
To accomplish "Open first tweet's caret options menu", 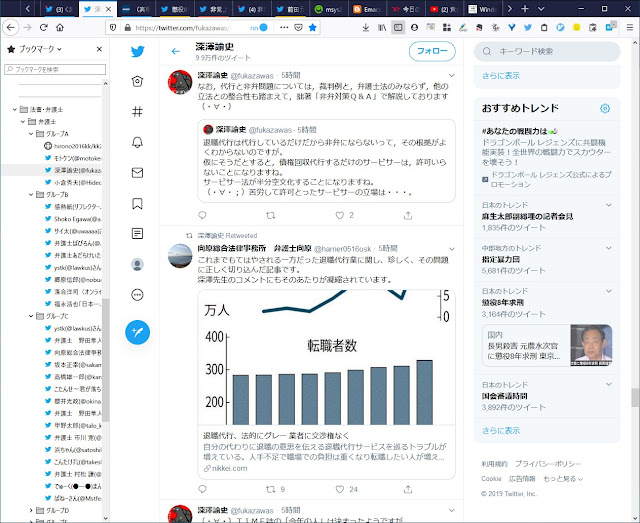I will click(x=451, y=75).
